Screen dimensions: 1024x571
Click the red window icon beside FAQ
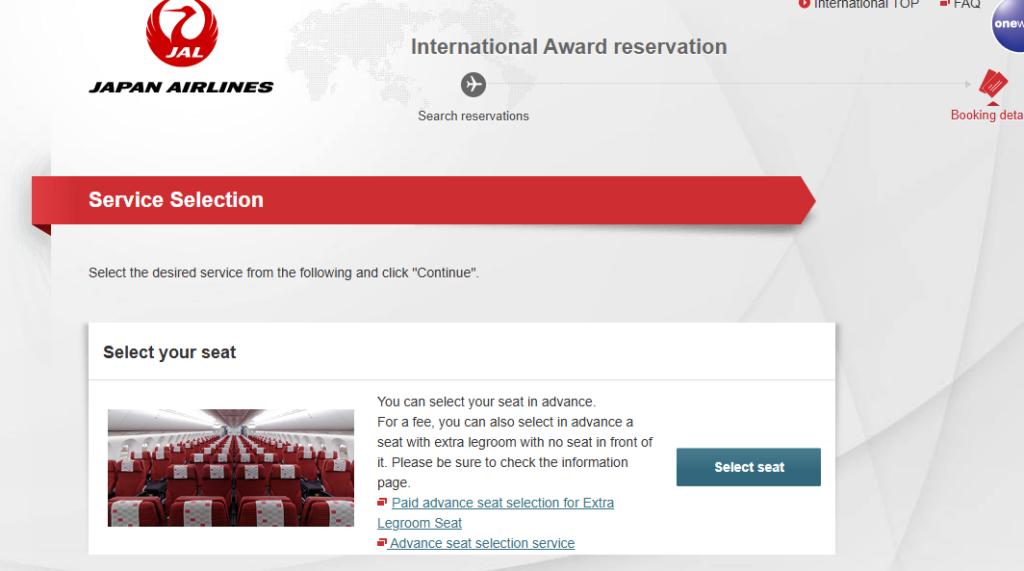(944, 4)
